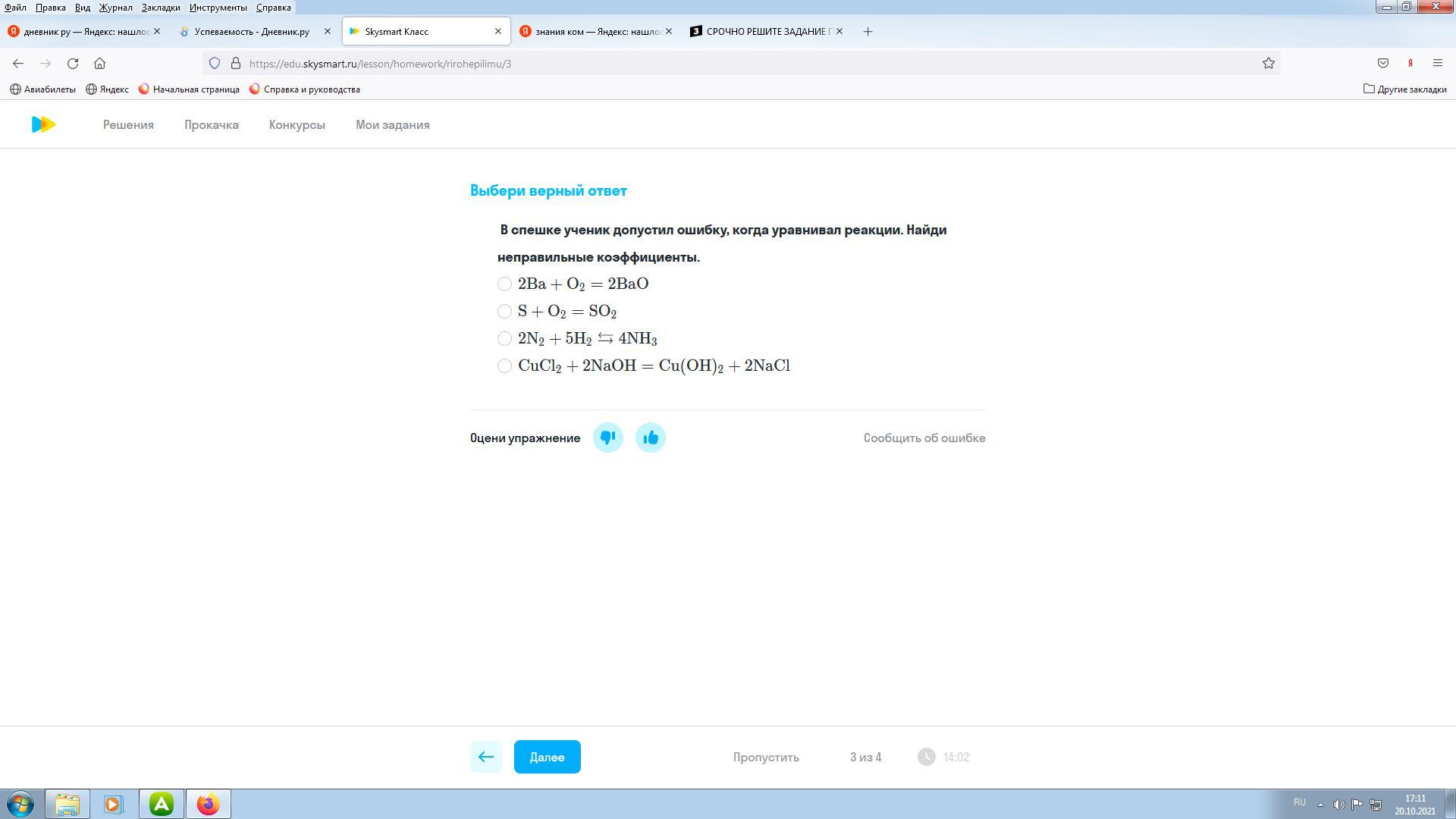
Task: Click the Pocket save icon
Action: (1382, 64)
